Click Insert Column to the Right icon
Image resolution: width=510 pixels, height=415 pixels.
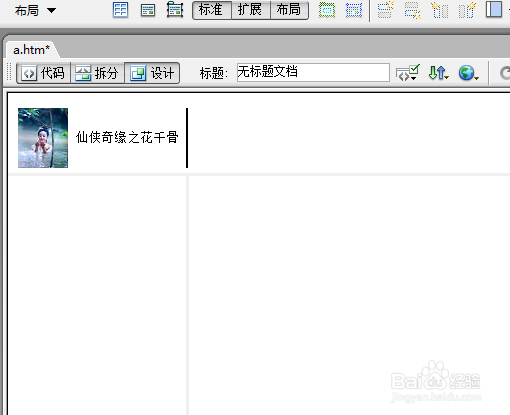[467, 10]
